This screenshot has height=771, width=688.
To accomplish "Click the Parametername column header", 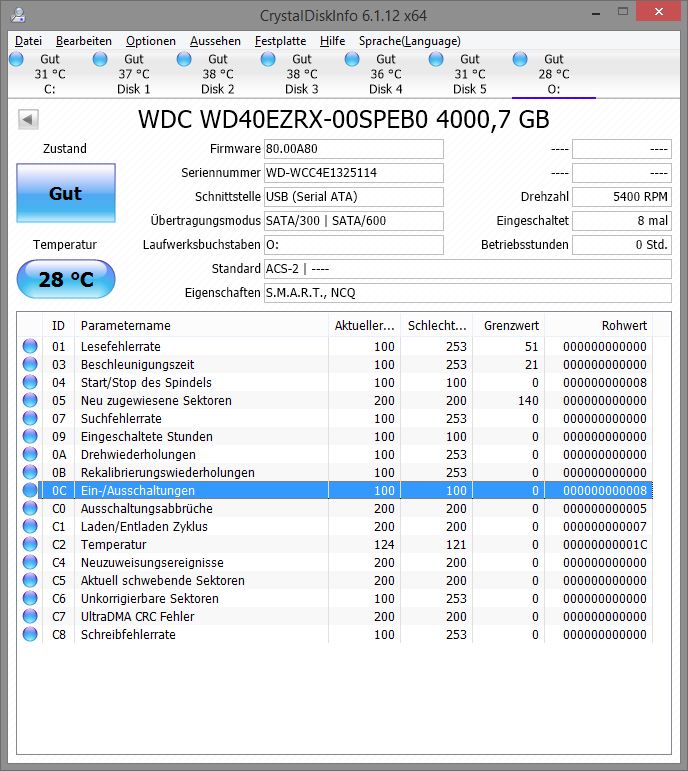I will (x=201, y=326).
